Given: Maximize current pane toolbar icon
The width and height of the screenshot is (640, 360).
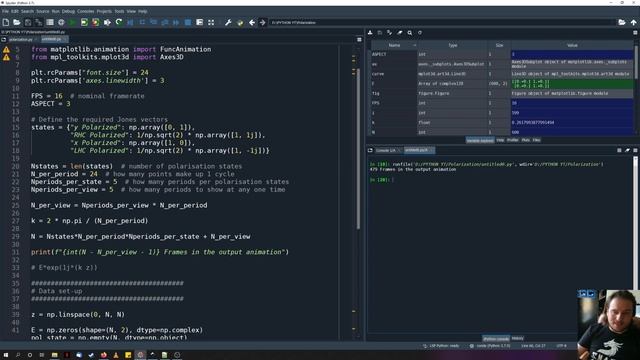Looking at the screenshot, I should [200, 22].
